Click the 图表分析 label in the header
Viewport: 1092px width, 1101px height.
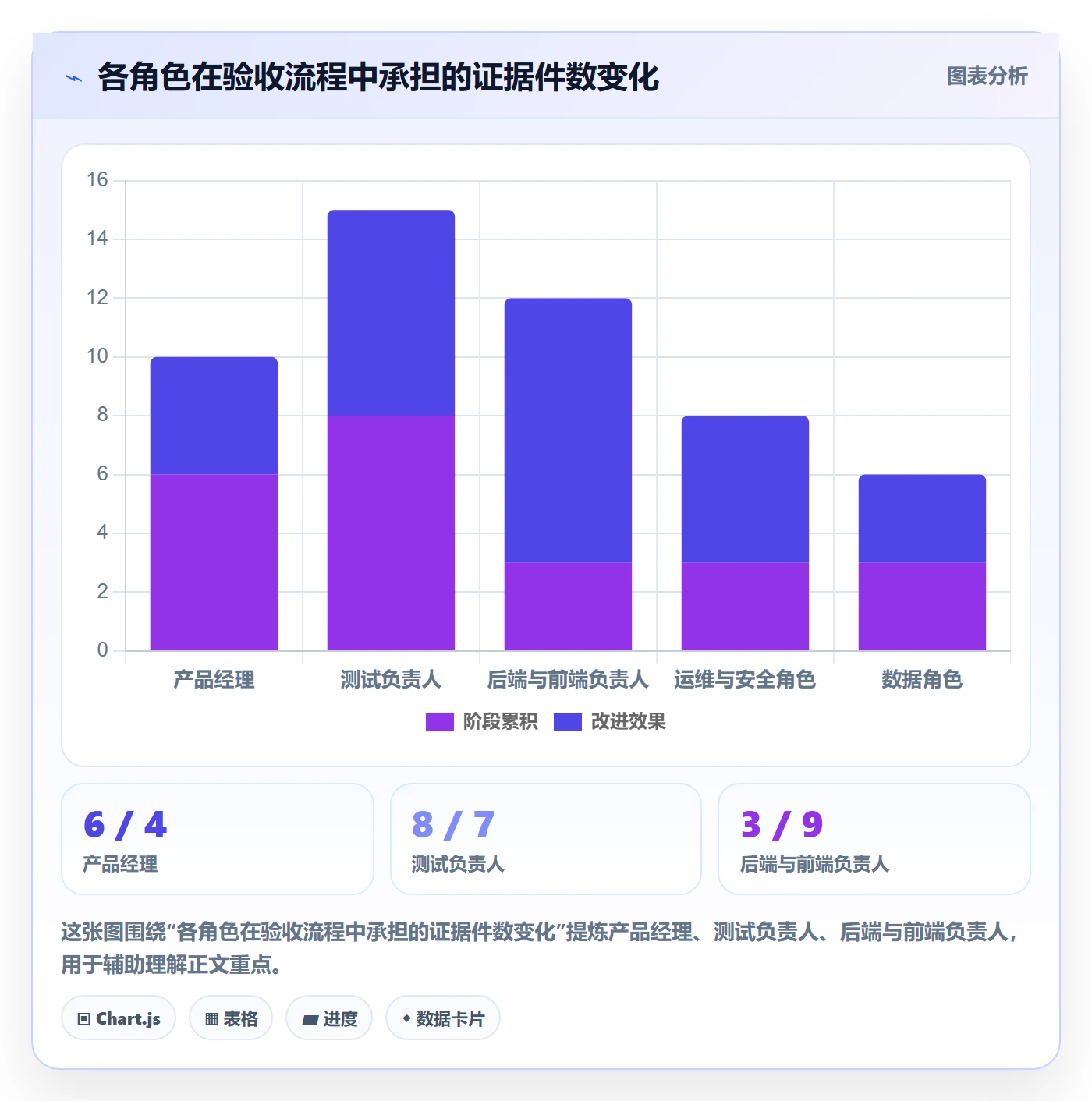(987, 76)
